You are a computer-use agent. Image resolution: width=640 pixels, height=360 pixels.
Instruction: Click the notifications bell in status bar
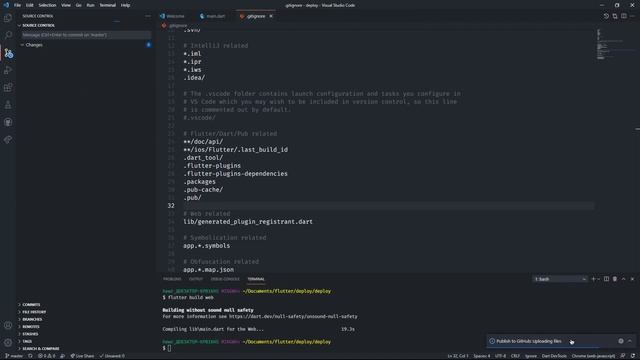[x=633, y=356]
